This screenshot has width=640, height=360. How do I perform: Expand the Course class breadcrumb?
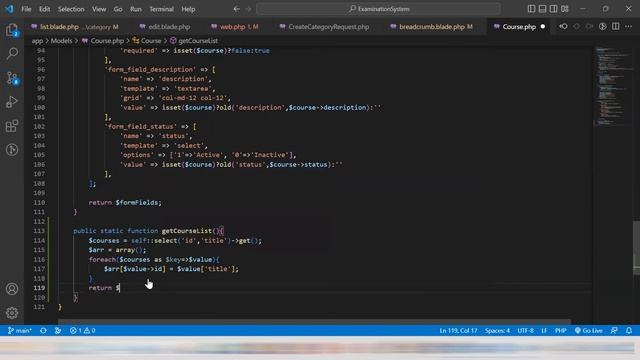tap(147, 41)
